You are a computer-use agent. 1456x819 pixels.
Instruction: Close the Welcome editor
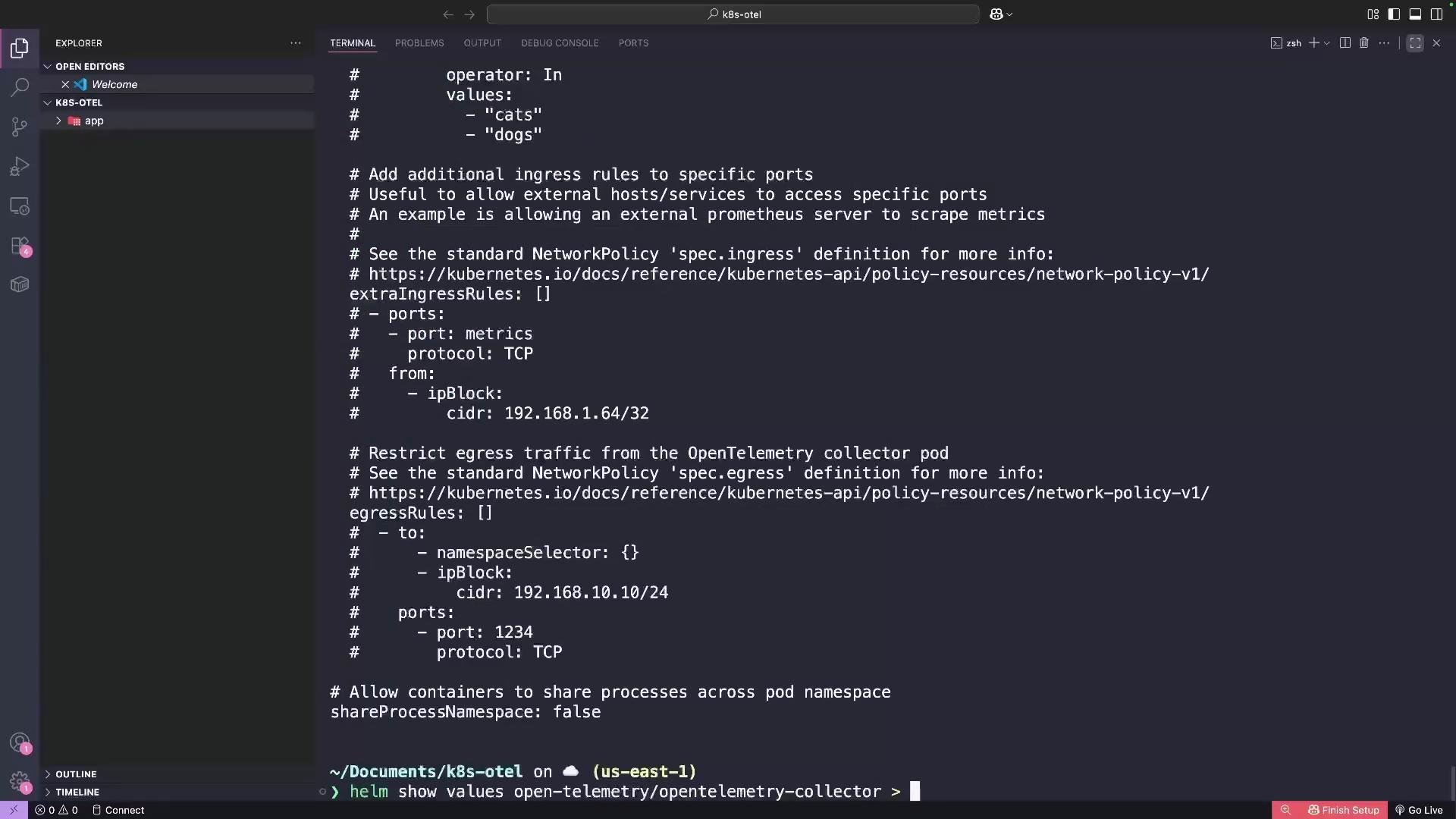click(x=65, y=84)
